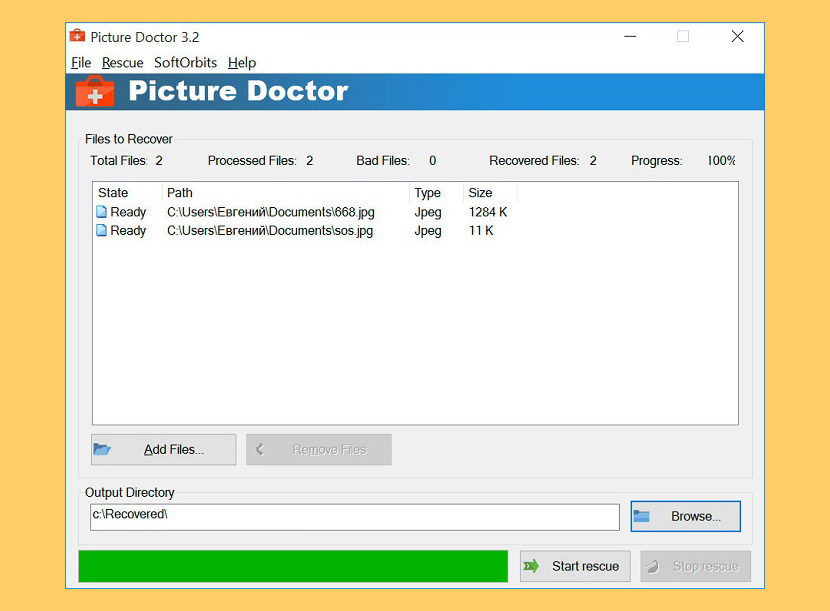Click the grey chevron icon on Remove Files
Image resolution: width=830 pixels, height=611 pixels.
[x=262, y=449]
